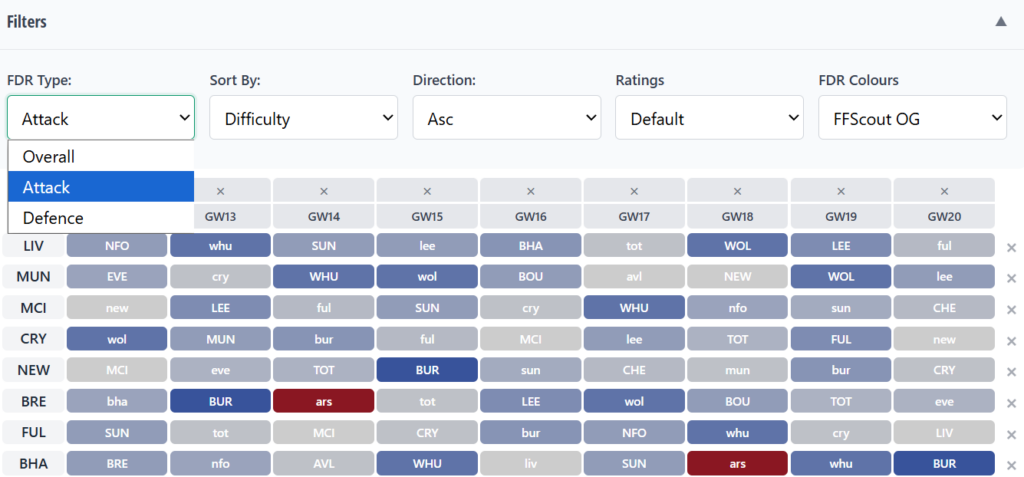
Task: Remove the GW18 column with its × icon
Action: pyautogui.click(x=737, y=191)
